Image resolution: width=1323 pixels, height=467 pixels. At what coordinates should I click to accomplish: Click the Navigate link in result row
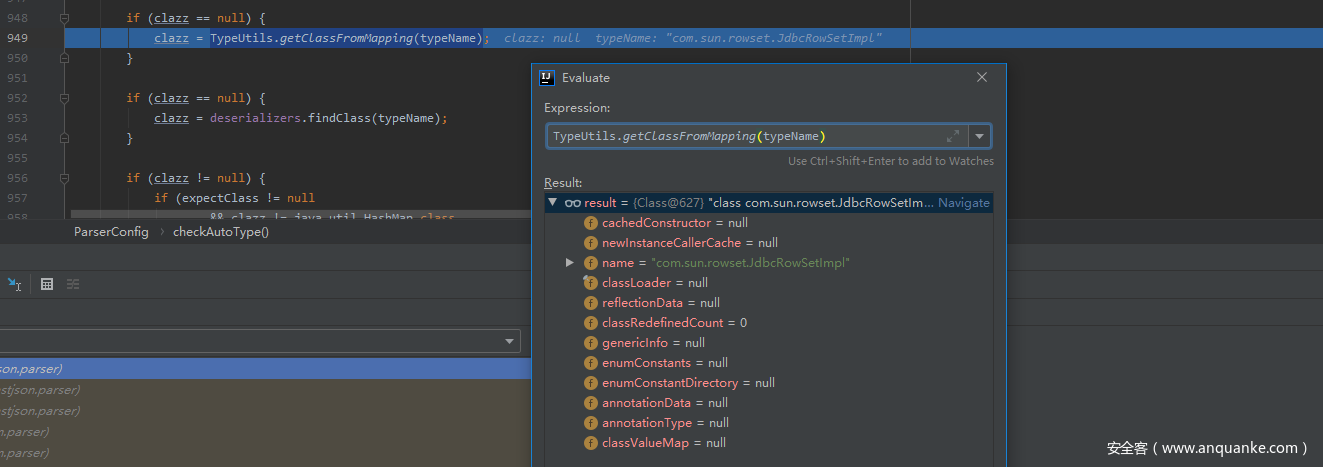963,203
